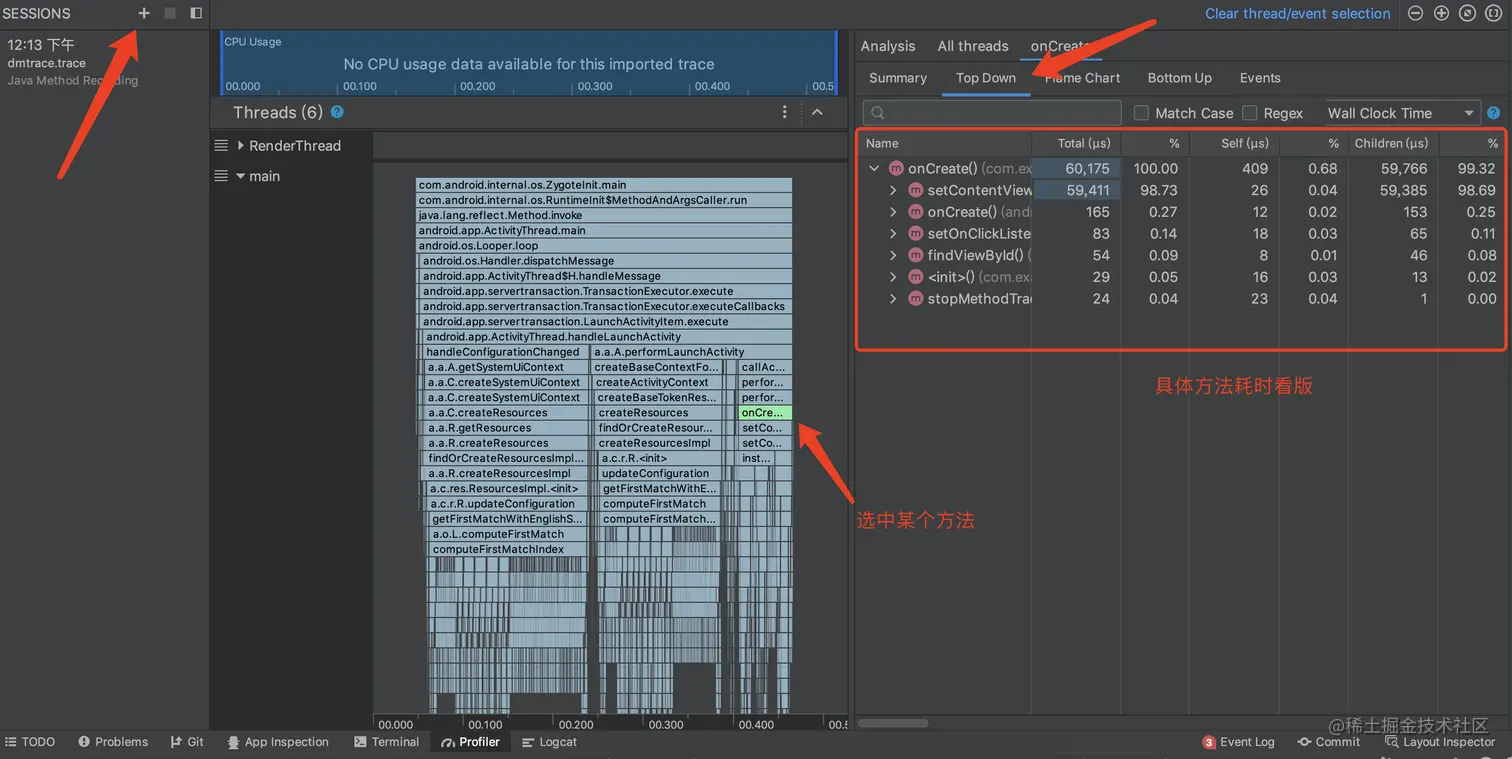Switch to the All threads tab

pos(973,46)
